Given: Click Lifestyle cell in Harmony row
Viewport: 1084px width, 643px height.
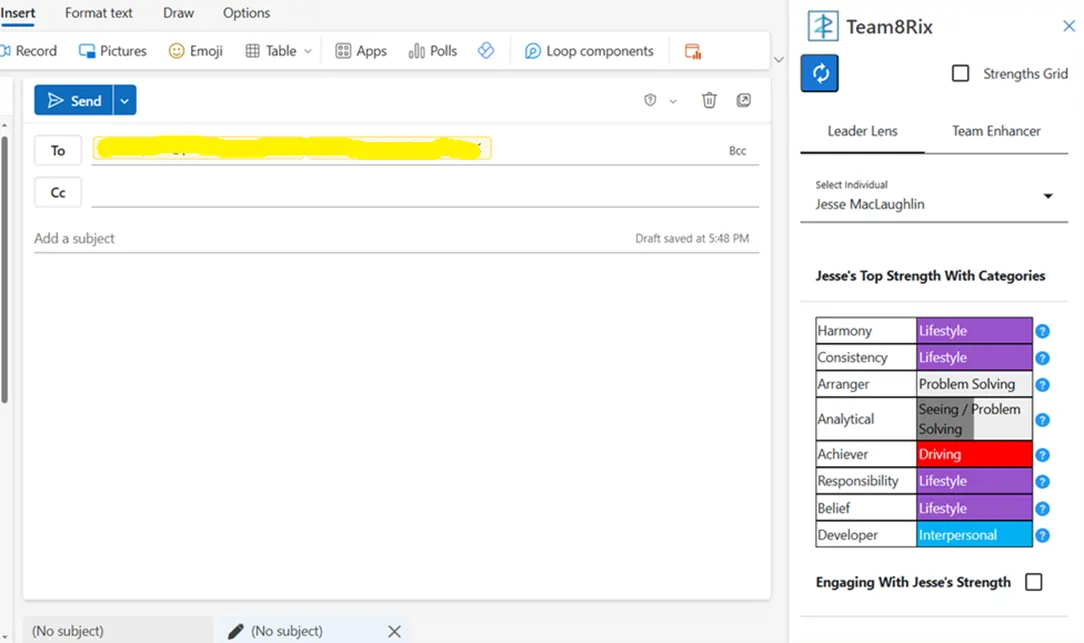Looking at the screenshot, I should pyautogui.click(x=974, y=330).
